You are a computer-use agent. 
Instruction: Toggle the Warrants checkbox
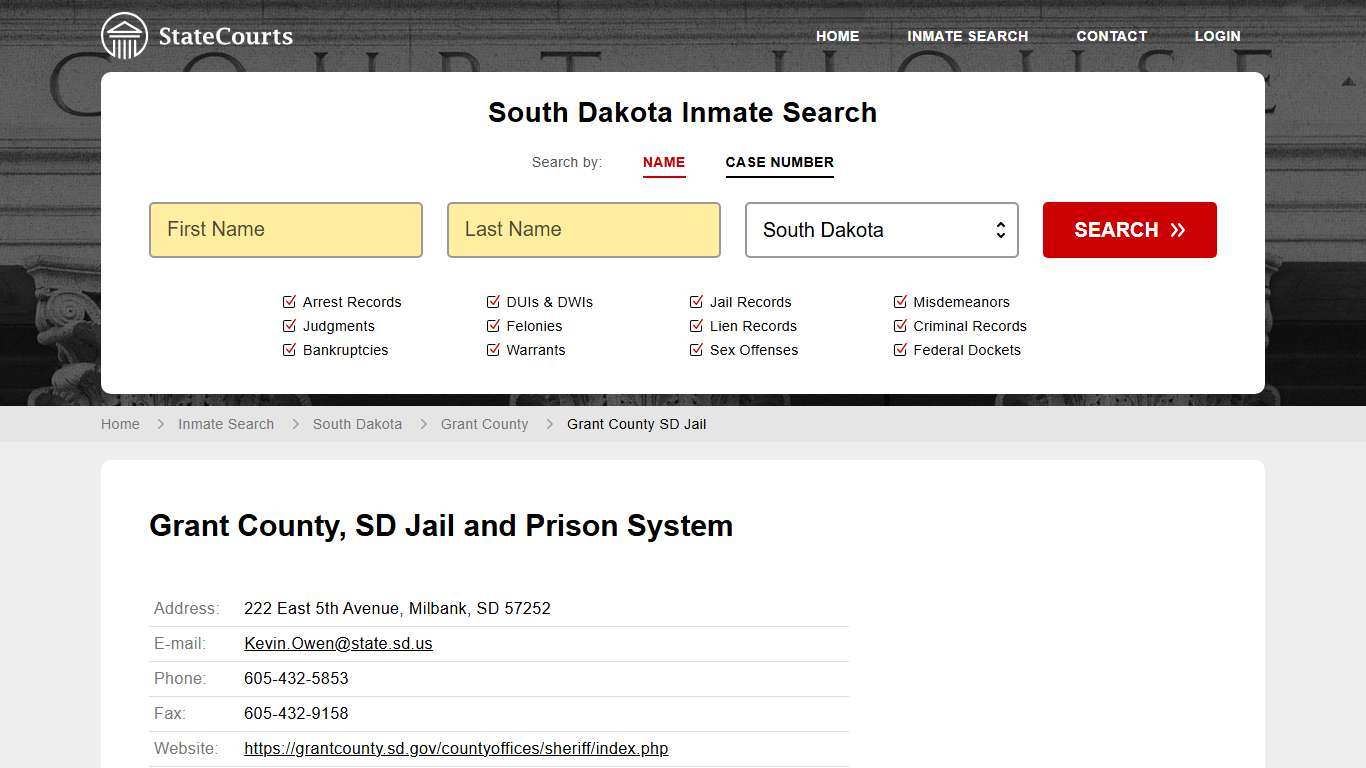(x=493, y=349)
